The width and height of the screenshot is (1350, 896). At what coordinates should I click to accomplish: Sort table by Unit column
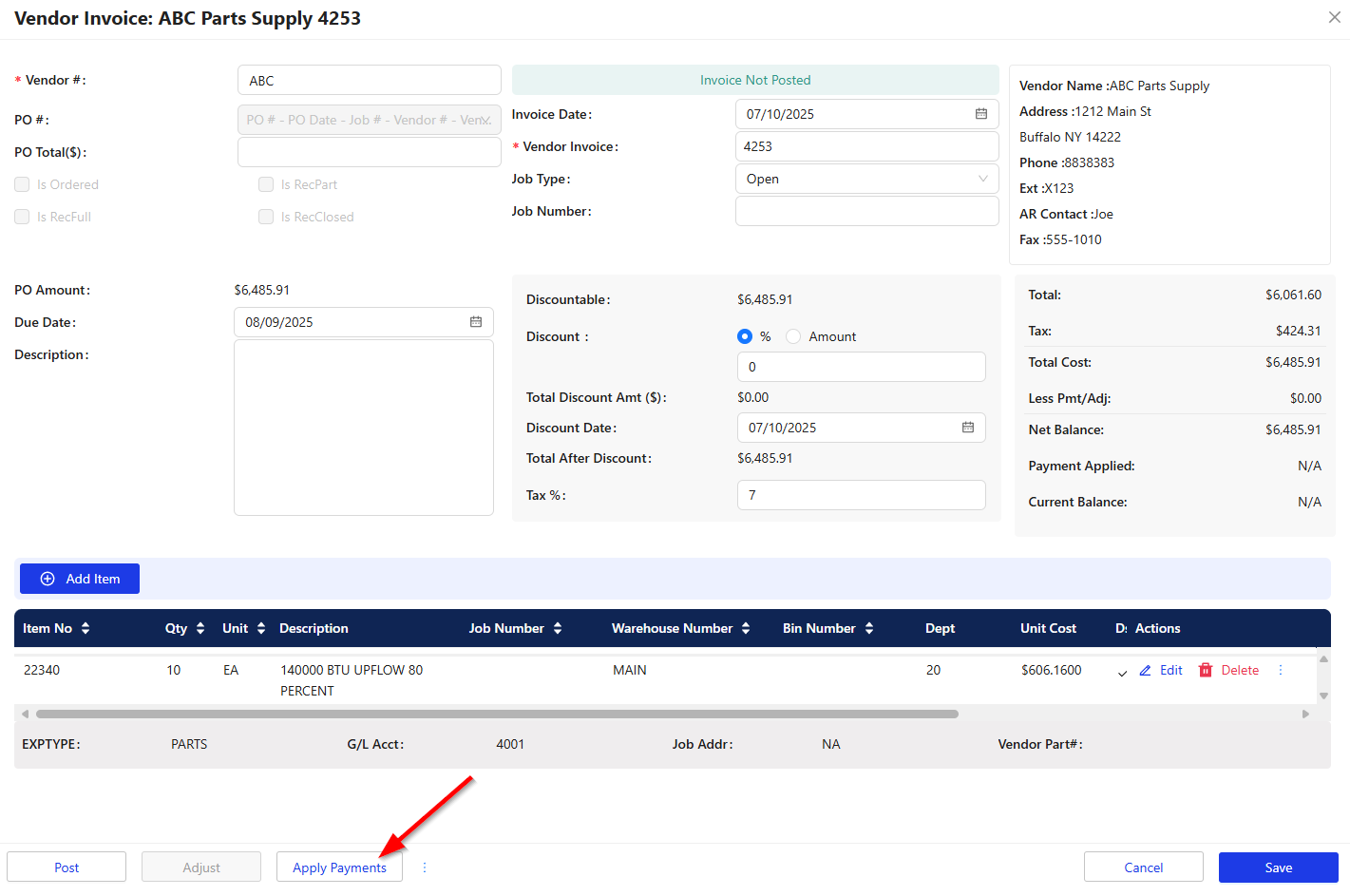pyautogui.click(x=261, y=628)
